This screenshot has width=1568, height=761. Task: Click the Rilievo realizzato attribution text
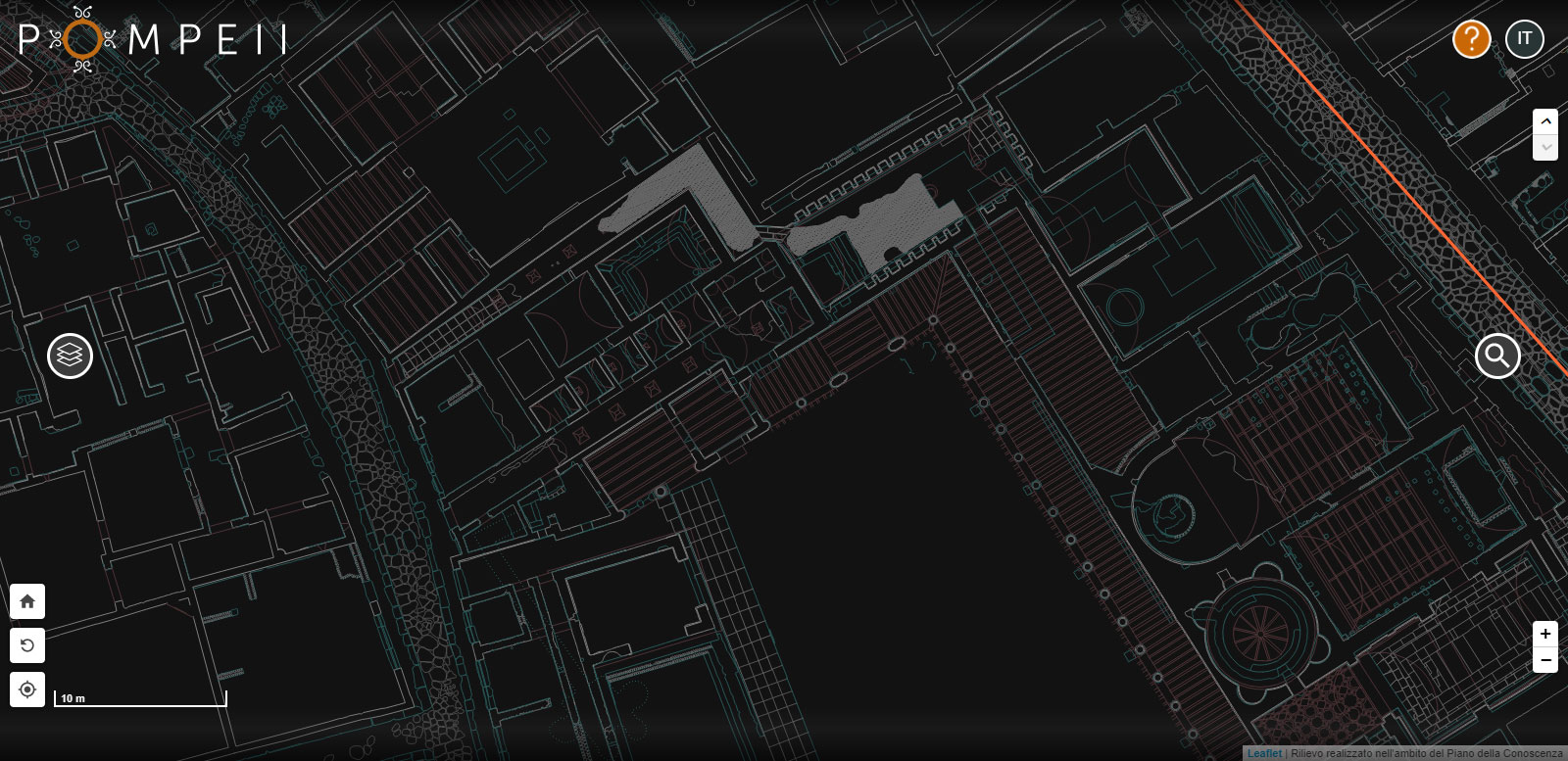(x=1426, y=753)
